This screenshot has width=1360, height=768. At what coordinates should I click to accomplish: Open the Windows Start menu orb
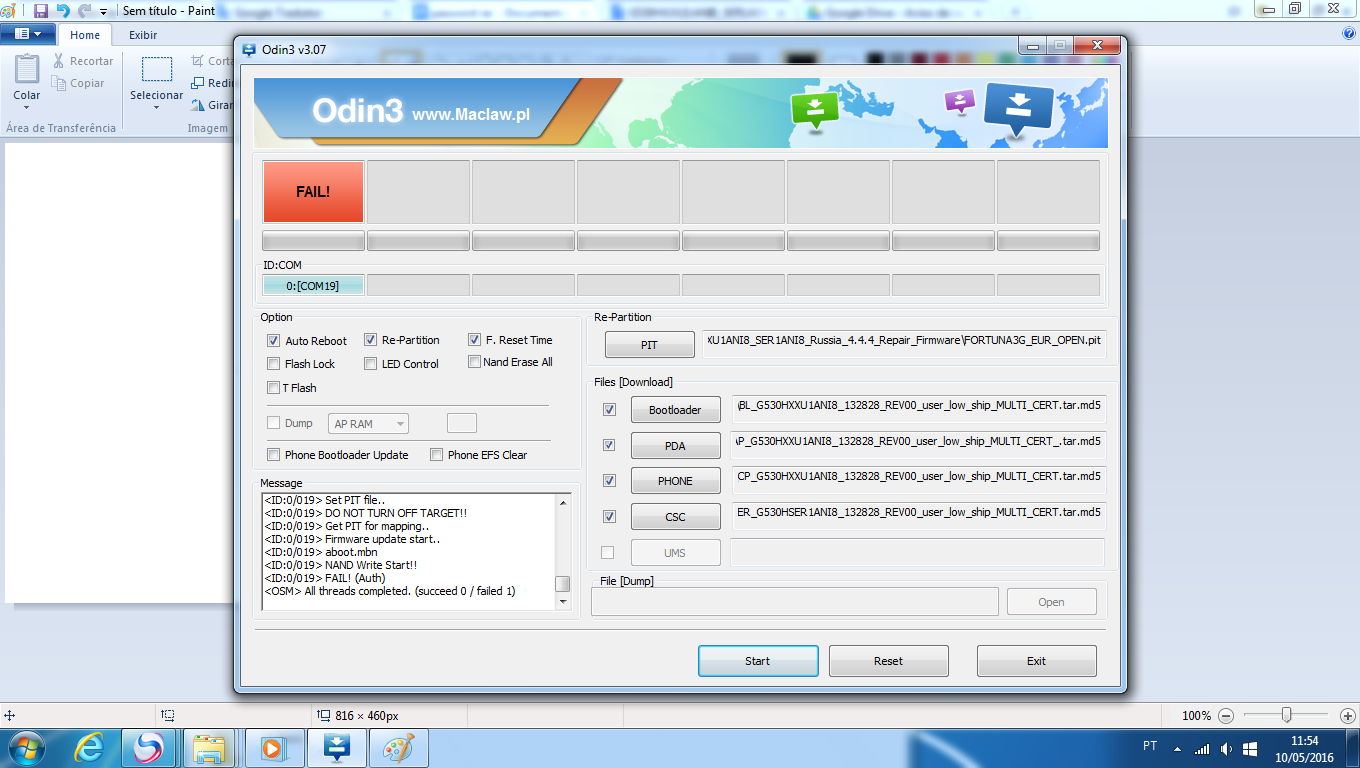coord(27,748)
